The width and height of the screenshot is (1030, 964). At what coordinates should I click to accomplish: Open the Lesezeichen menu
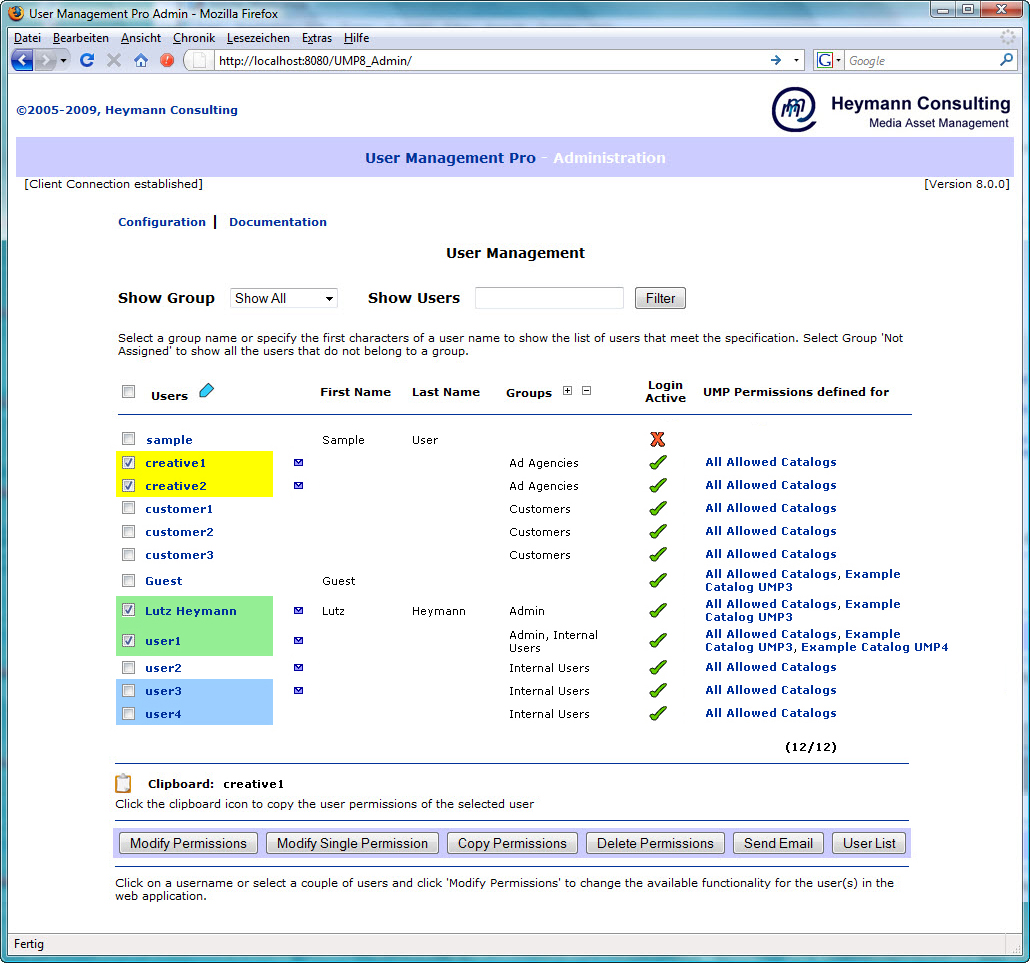(258, 38)
